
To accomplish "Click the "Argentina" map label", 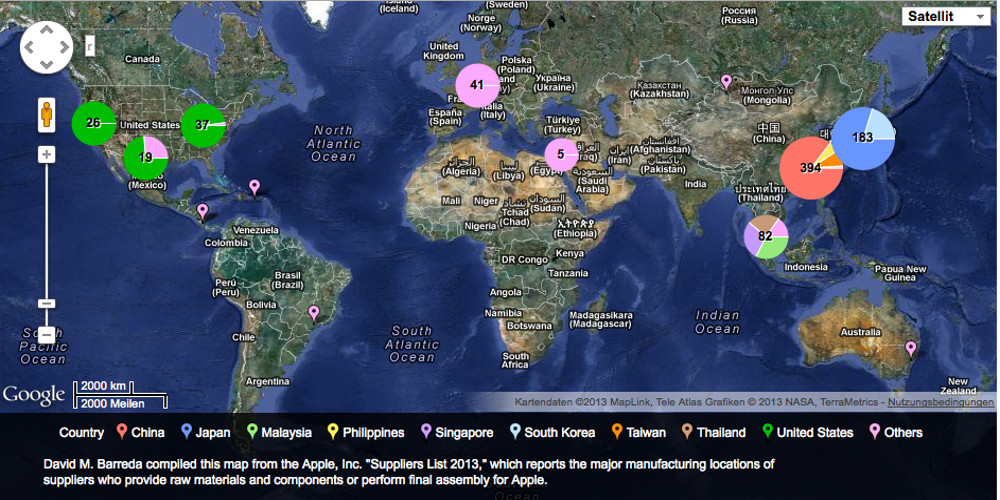I will [x=267, y=381].
